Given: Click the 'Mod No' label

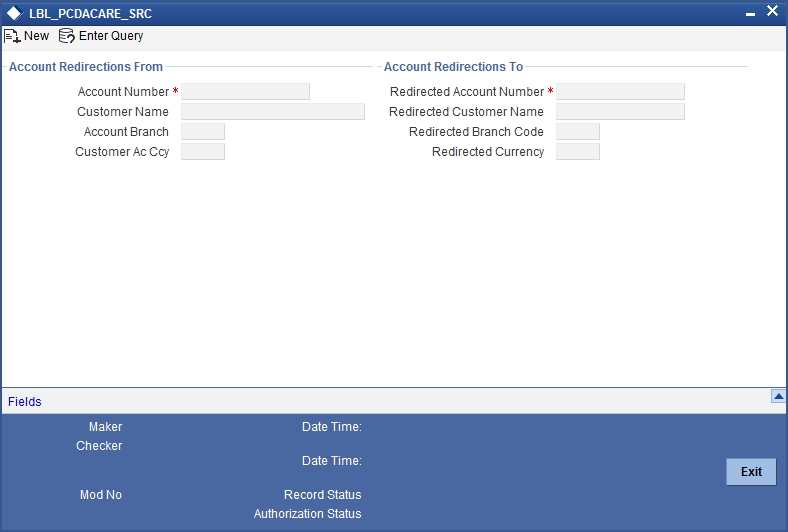Looking at the screenshot, I should 101,495.
